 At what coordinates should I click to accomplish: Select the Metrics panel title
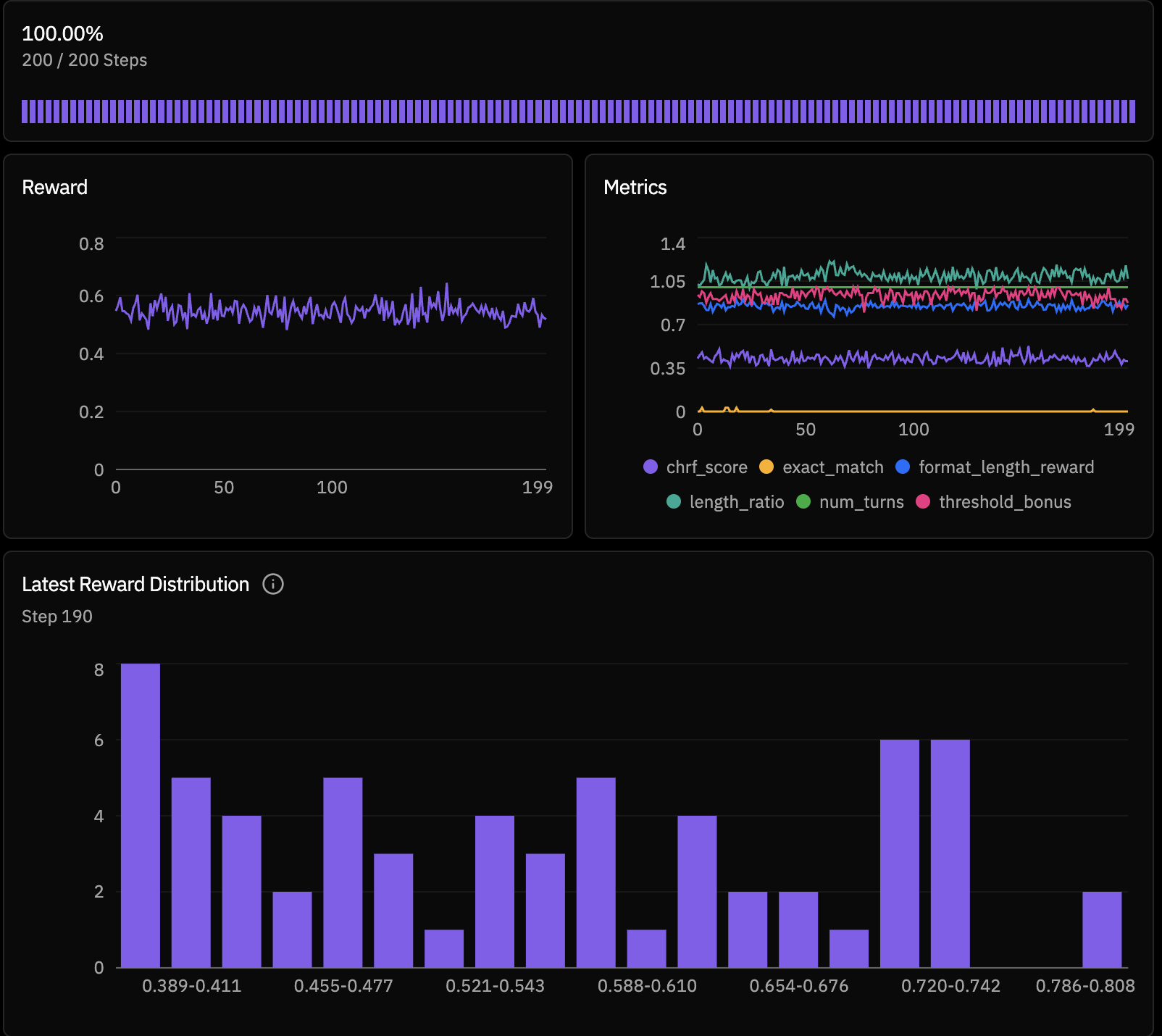pos(635,187)
